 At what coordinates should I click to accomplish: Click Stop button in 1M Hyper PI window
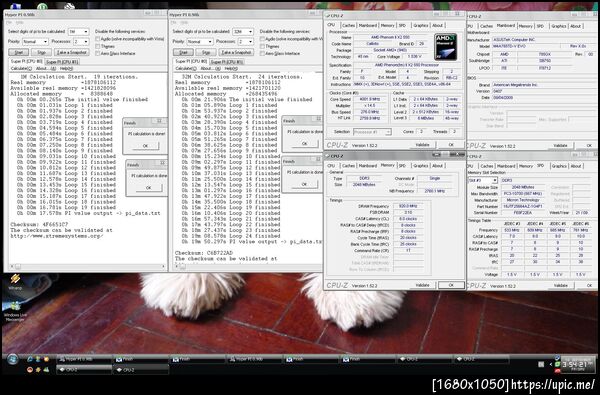point(41,52)
